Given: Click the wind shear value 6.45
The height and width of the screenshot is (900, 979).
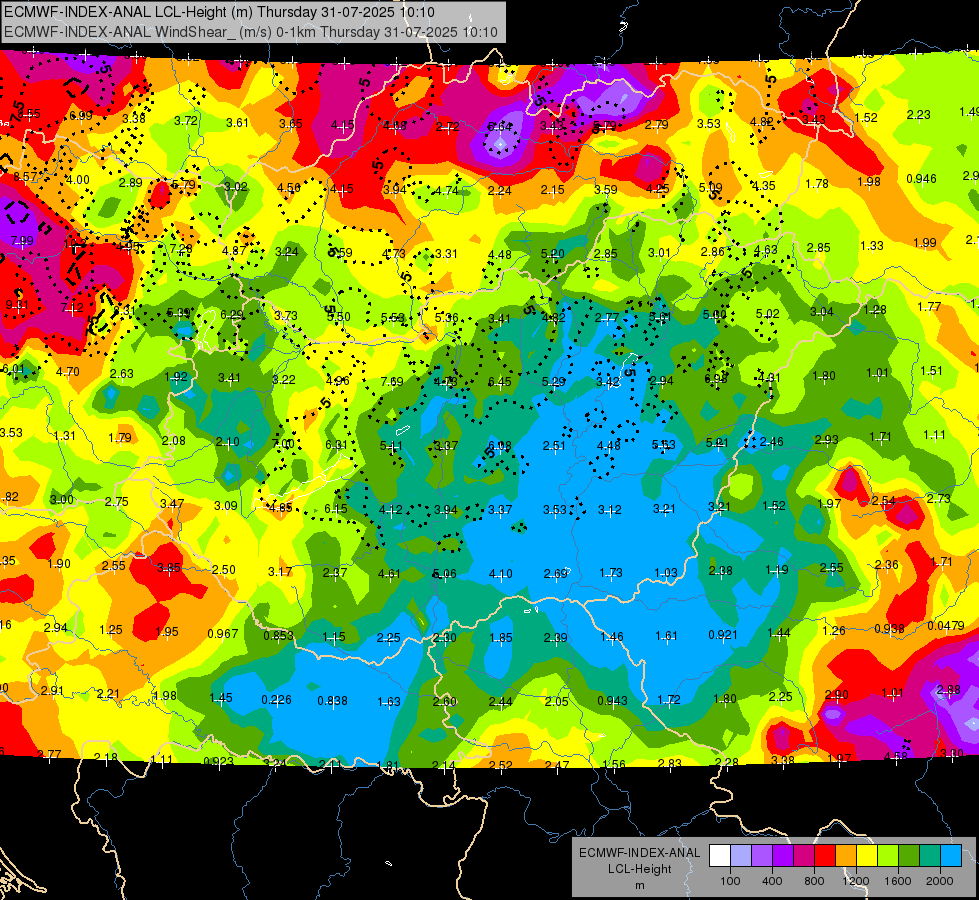Looking at the screenshot, I should pos(499,382).
